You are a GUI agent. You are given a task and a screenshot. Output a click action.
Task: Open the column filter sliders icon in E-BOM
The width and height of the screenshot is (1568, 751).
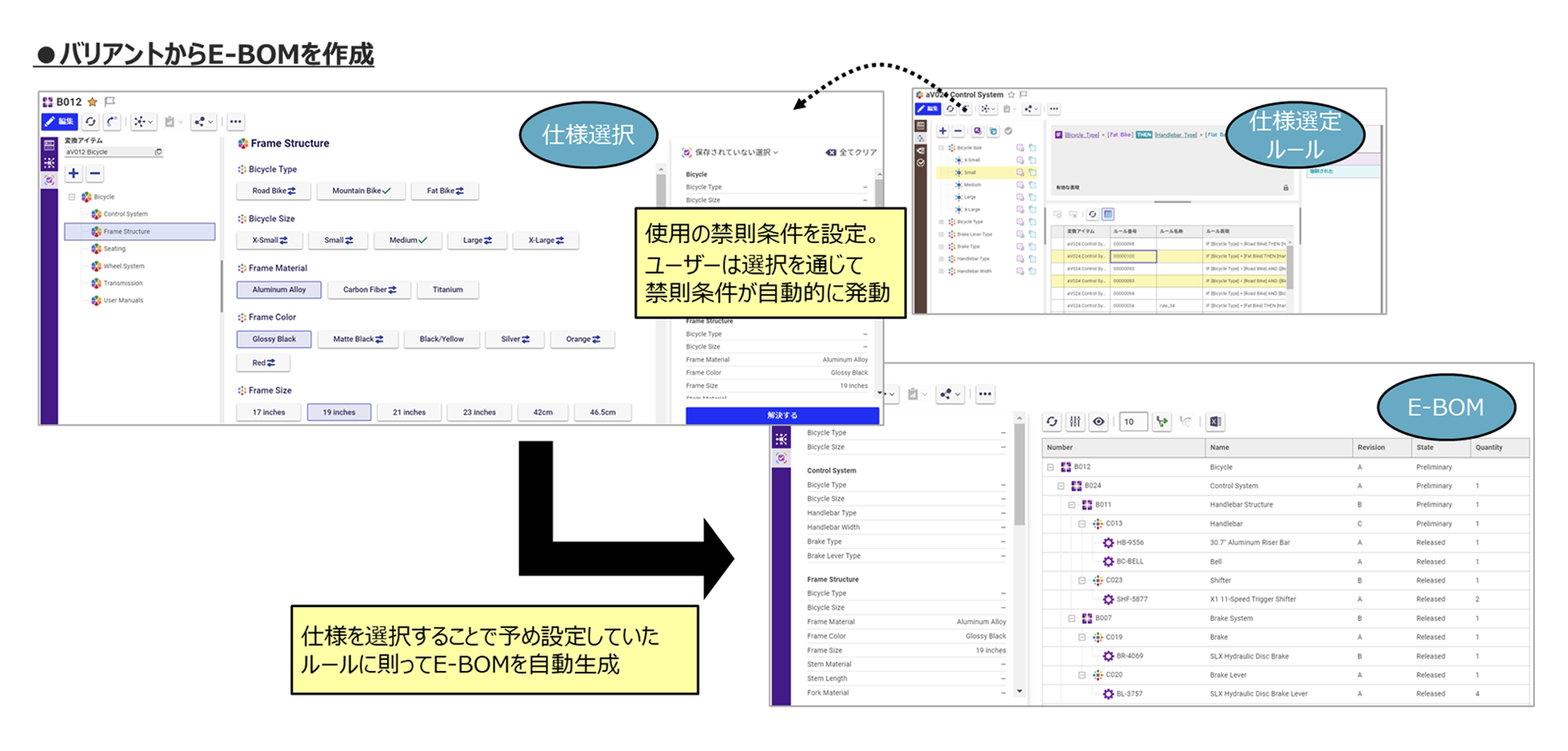1075,422
